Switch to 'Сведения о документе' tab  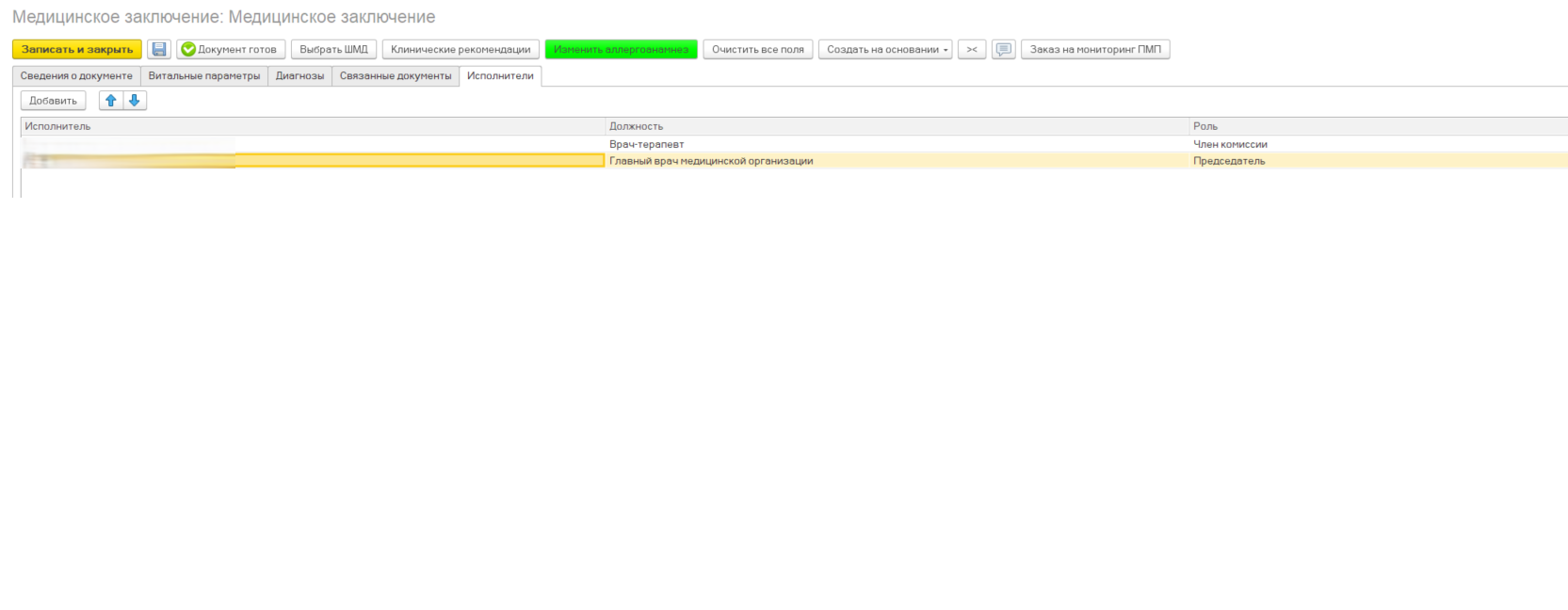coord(76,76)
